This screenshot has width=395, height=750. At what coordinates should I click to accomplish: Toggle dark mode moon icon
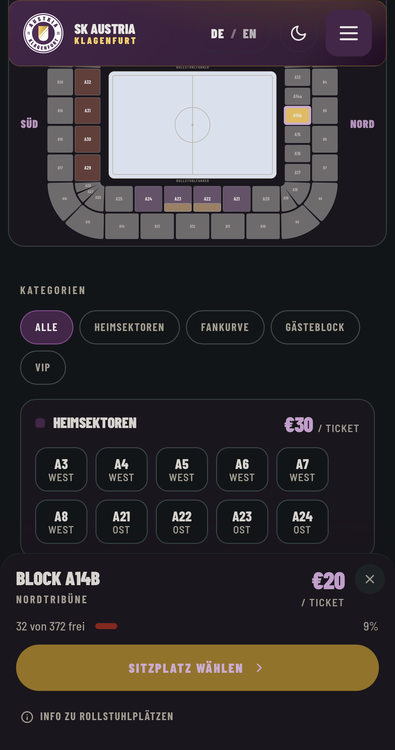point(298,33)
